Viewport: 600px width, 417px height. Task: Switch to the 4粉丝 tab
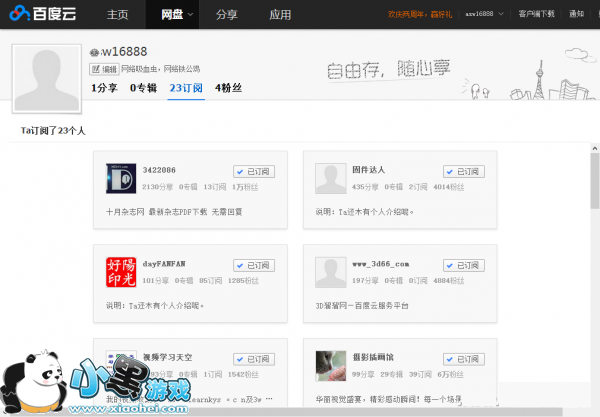click(x=228, y=88)
